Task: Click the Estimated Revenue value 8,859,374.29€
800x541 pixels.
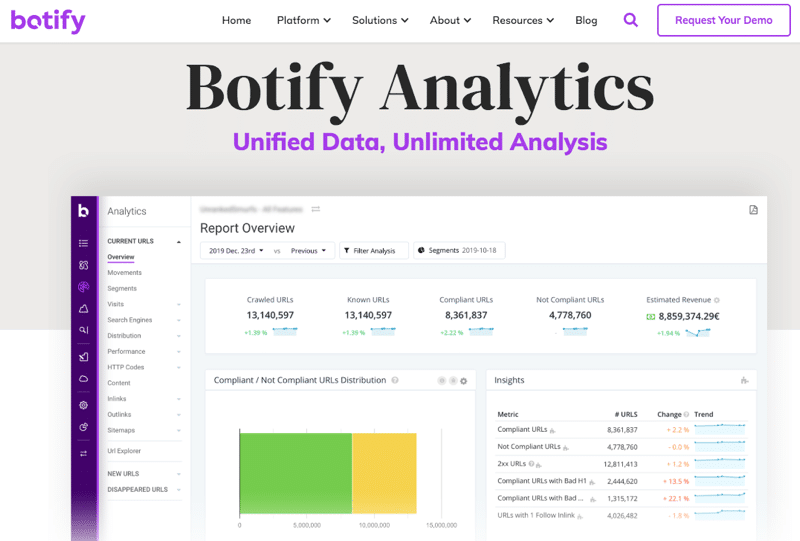Action: [x=689, y=316]
